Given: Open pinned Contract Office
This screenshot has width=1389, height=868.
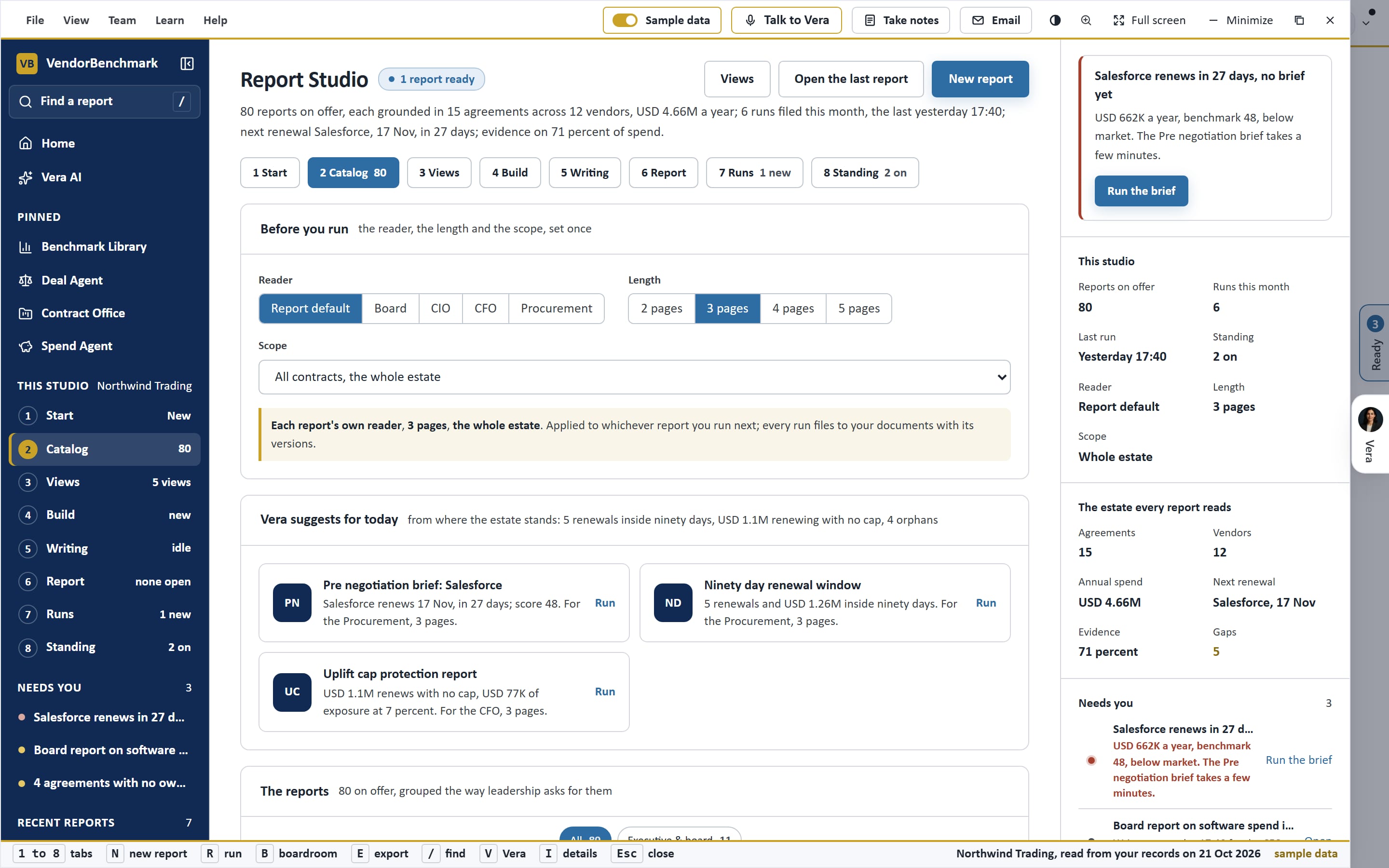Looking at the screenshot, I should click(x=105, y=313).
